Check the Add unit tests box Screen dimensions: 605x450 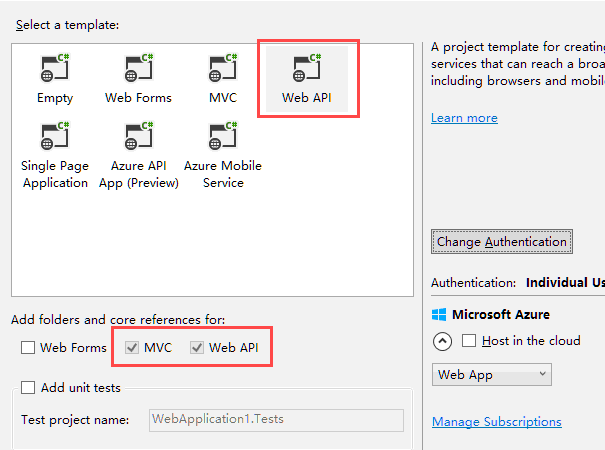[x=28, y=387]
